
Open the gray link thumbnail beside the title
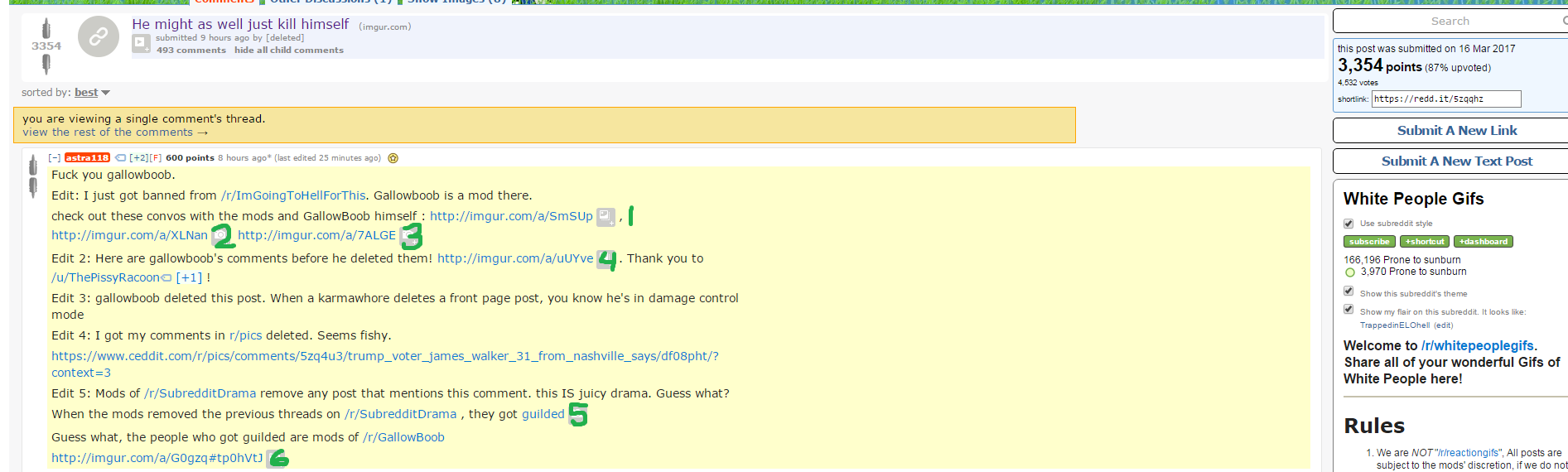99,36
